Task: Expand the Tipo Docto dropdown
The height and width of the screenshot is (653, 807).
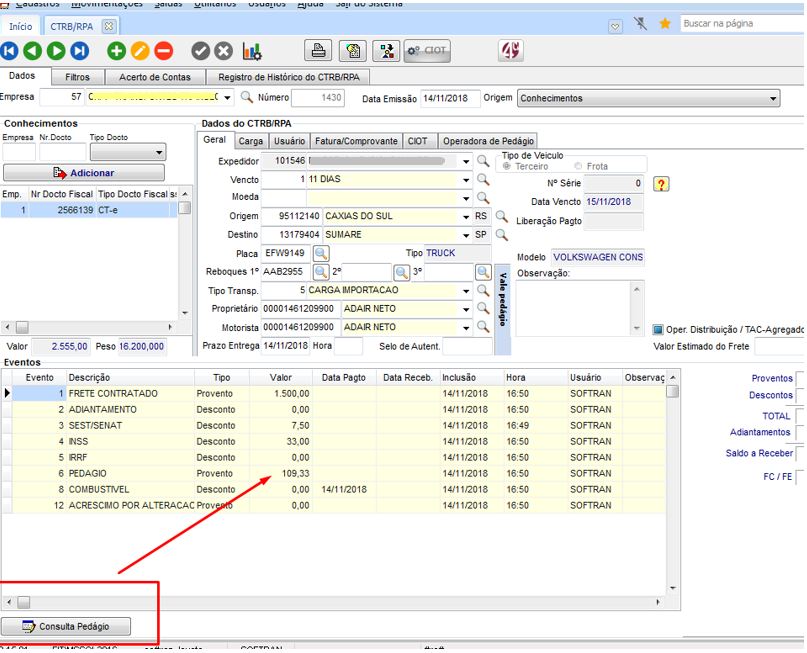Action: (159, 152)
